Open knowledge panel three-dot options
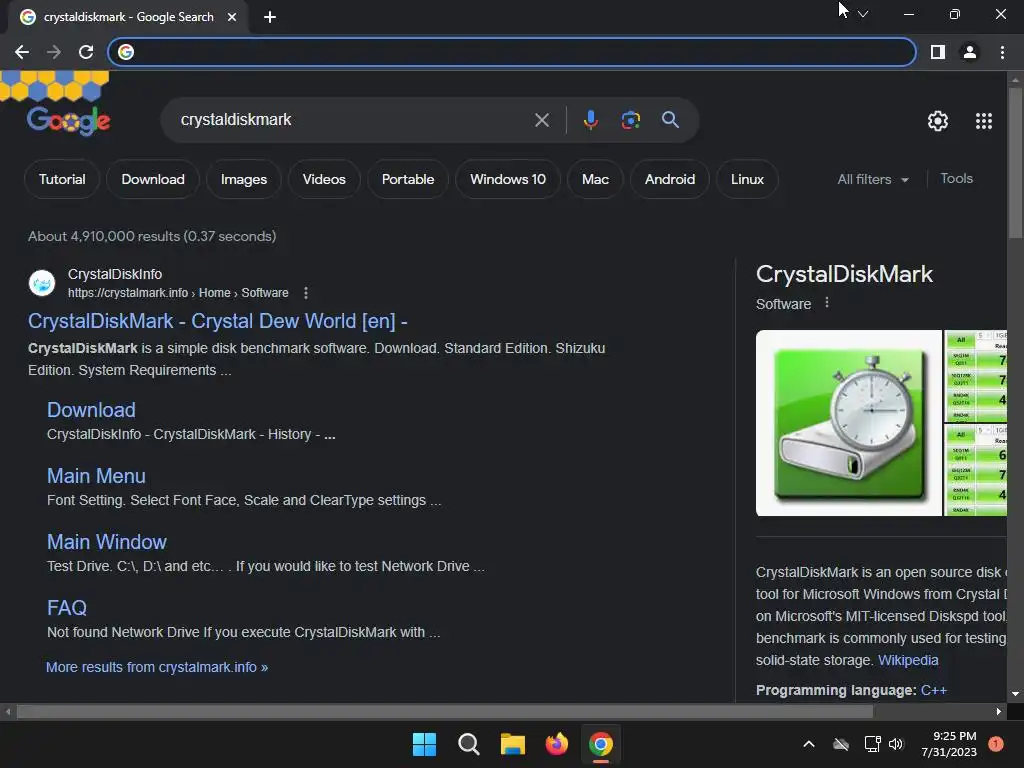 pyautogui.click(x=827, y=303)
